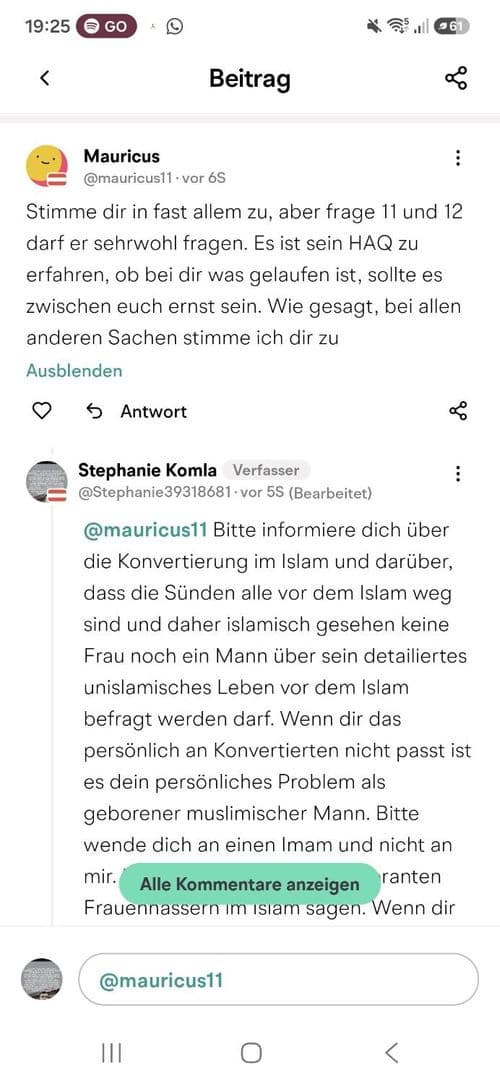500x1084 pixels.
Task: Open Mauricus's profile avatar
Action: click(x=46, y=167)
